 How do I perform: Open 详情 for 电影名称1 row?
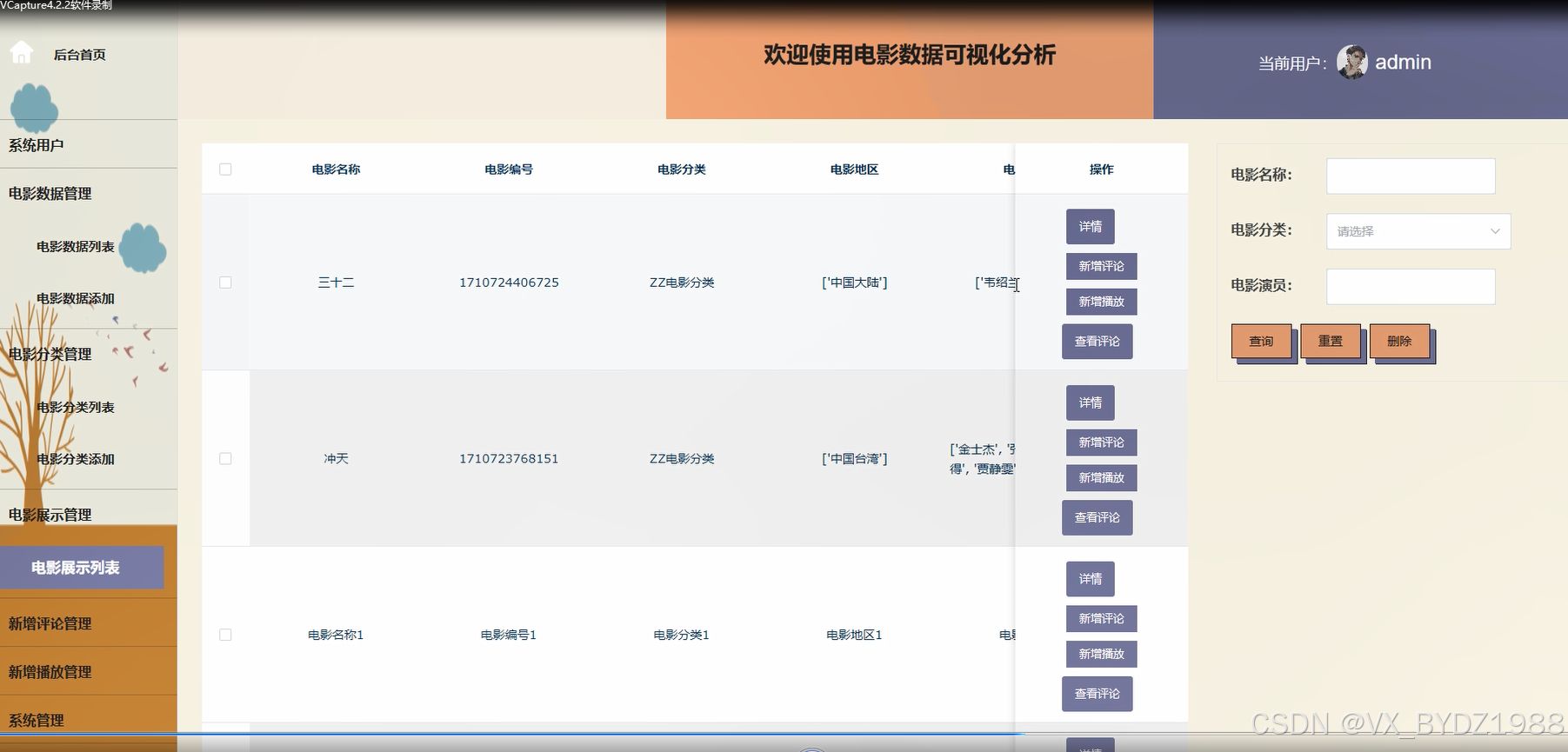(1090, 579)
